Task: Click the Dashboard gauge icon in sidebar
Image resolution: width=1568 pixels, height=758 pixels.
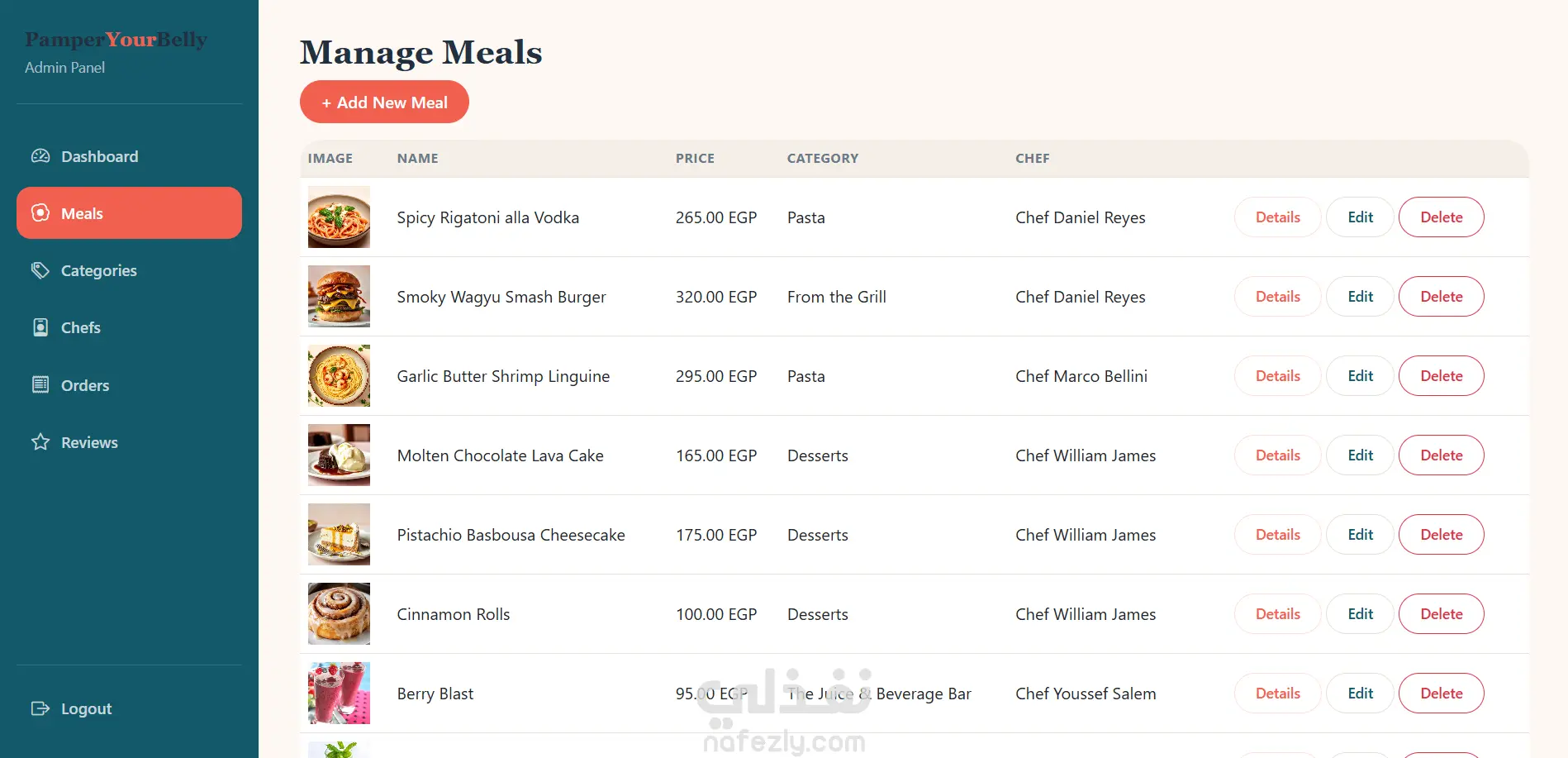Action: (40, 156)
